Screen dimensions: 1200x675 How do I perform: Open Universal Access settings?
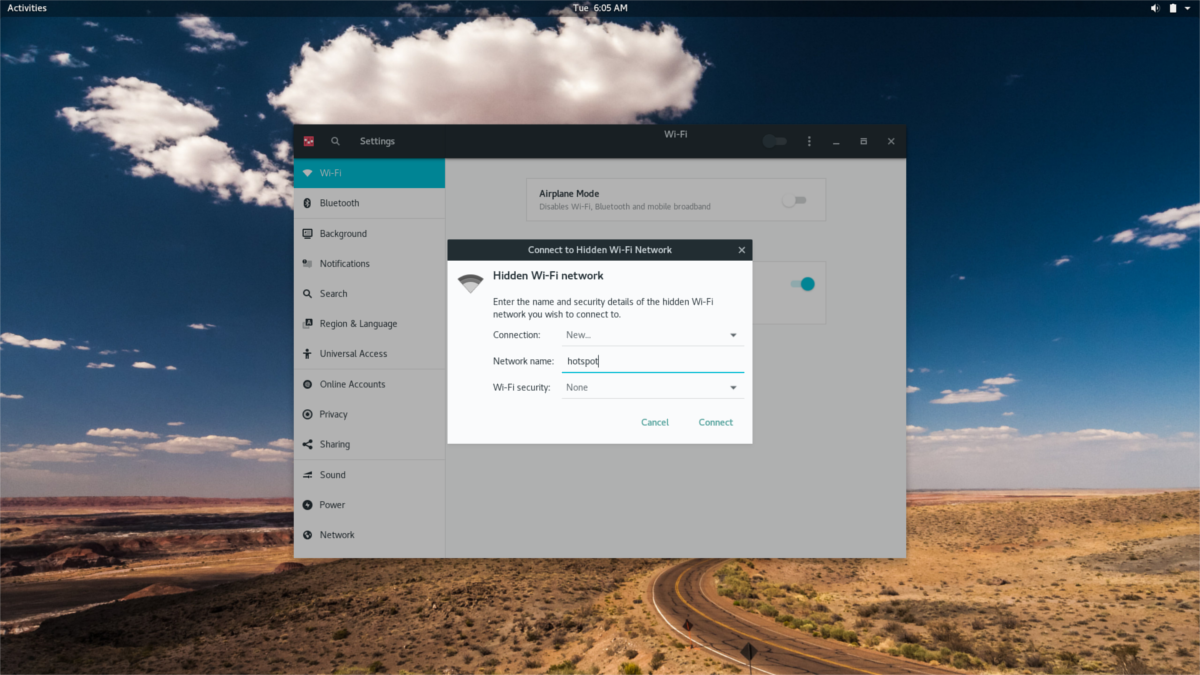click(369, 353)
